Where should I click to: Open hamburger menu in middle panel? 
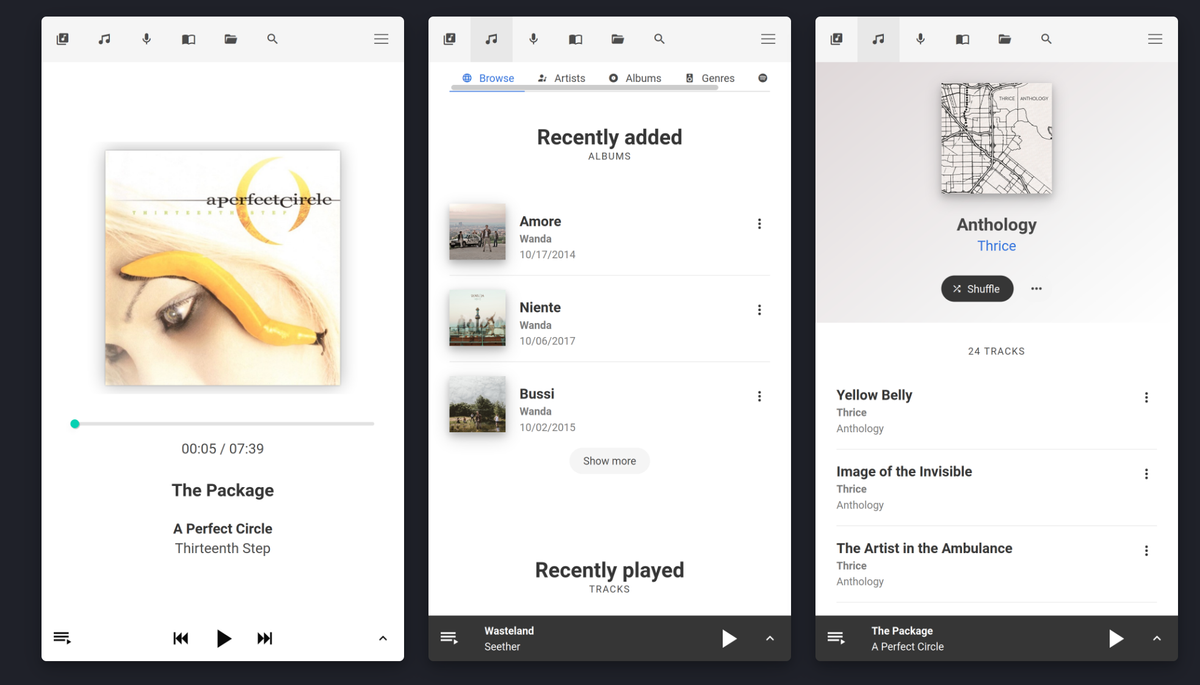click(x=768, y=39)
